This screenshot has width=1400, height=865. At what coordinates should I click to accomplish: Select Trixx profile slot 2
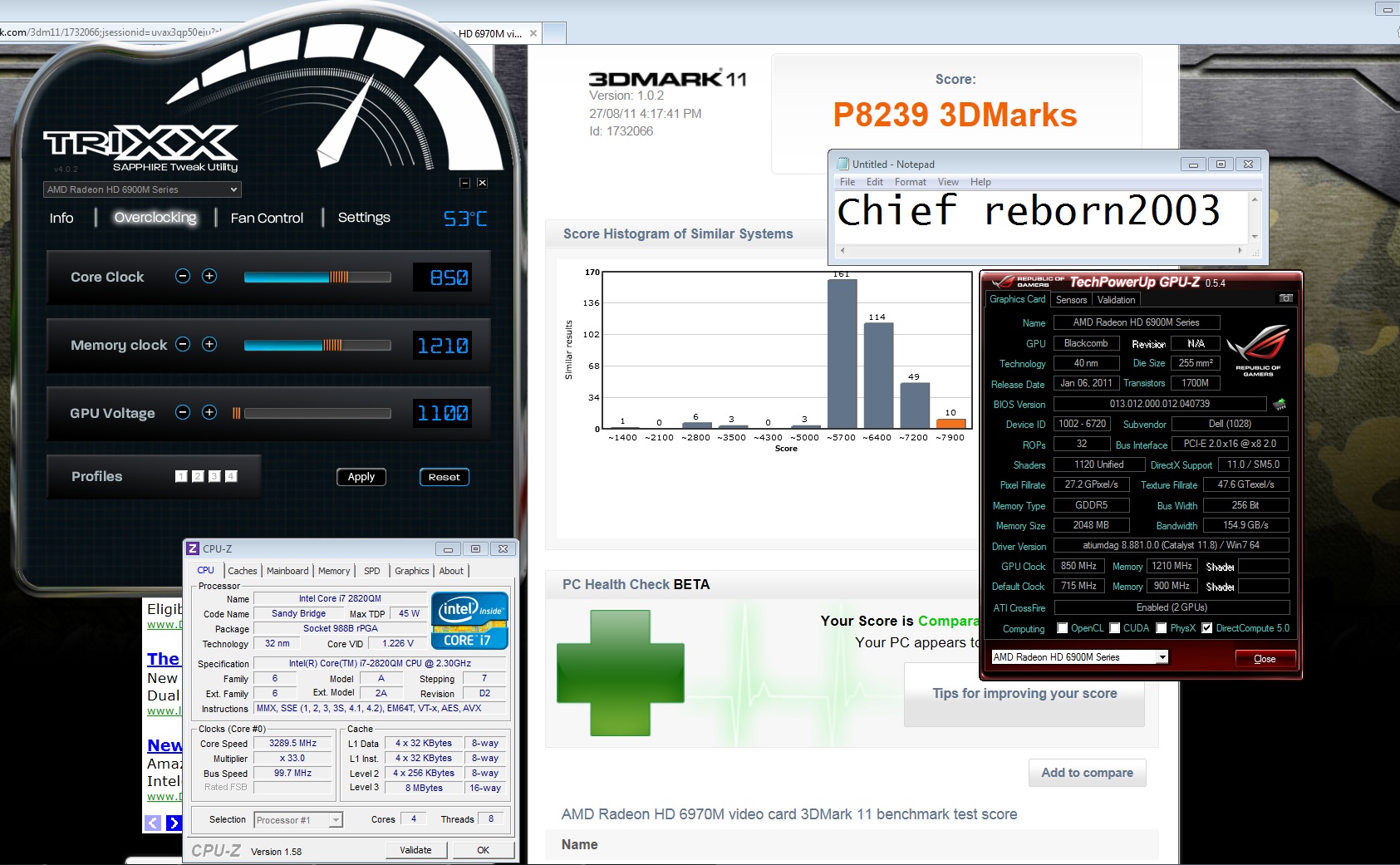click(198, 476)
